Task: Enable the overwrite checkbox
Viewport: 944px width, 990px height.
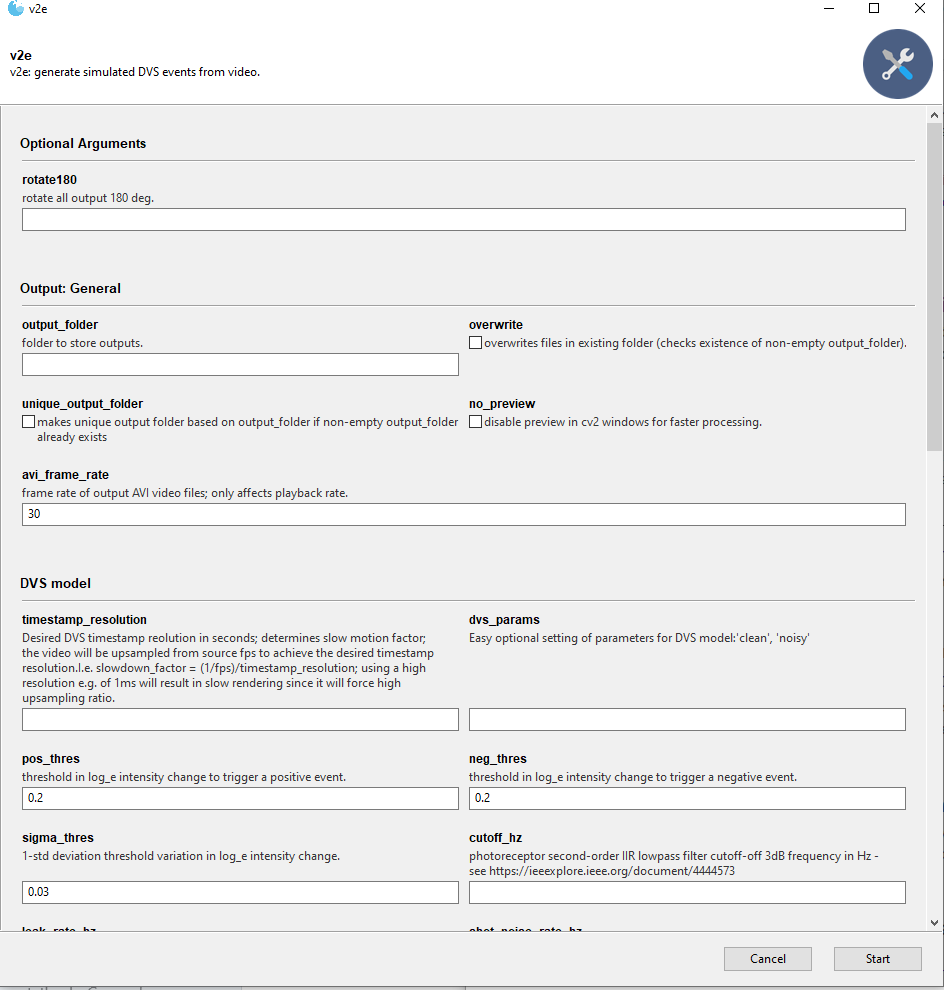Action: pos(475,343)
